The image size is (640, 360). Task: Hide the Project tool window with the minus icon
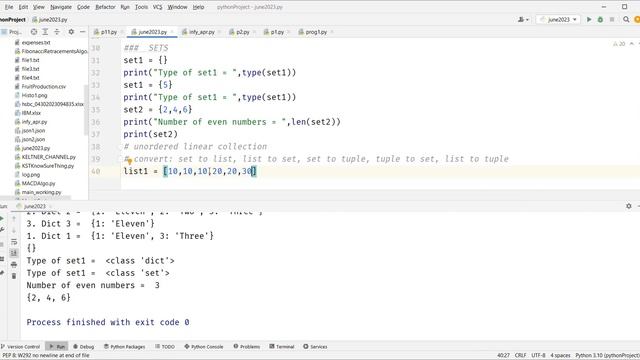click(82, 32)
